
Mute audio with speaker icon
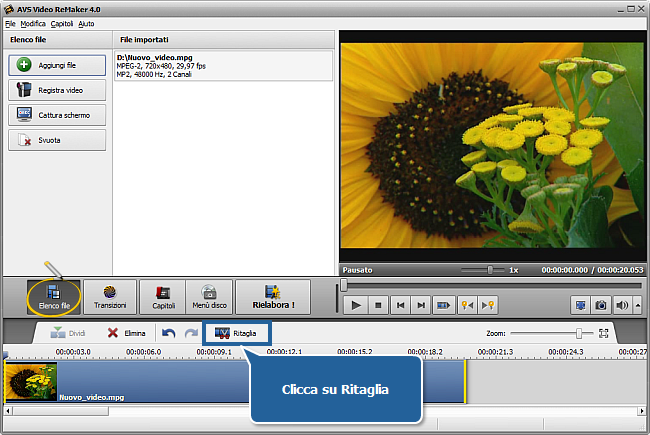coord(622,305)
